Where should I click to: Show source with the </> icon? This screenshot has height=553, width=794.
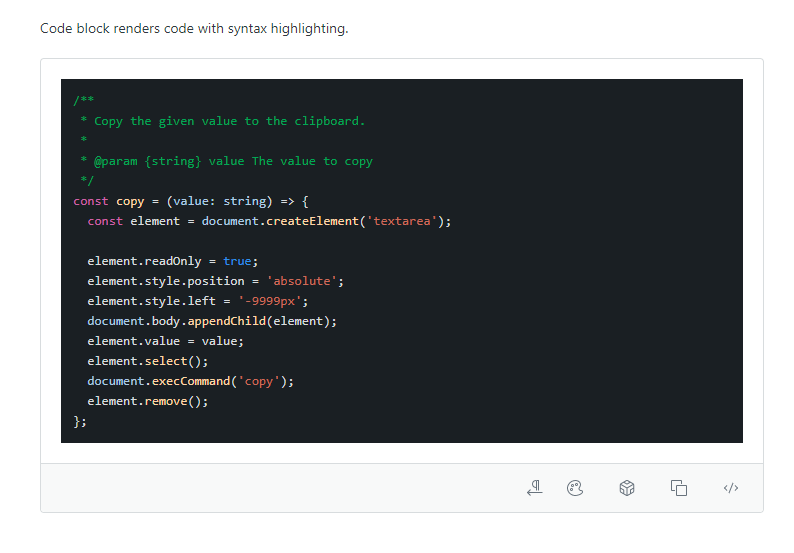click(x=731, y=488)
